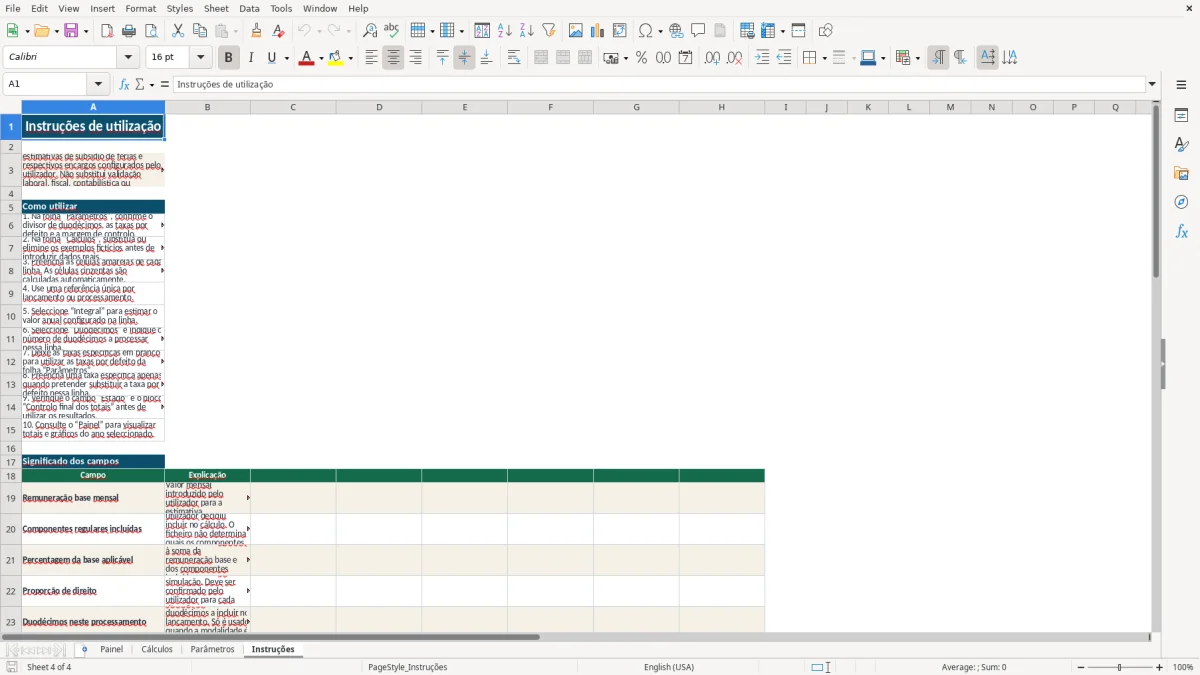Select Clone Formatting paintbrush
The image size is (1200, 675).
point(257,31)
